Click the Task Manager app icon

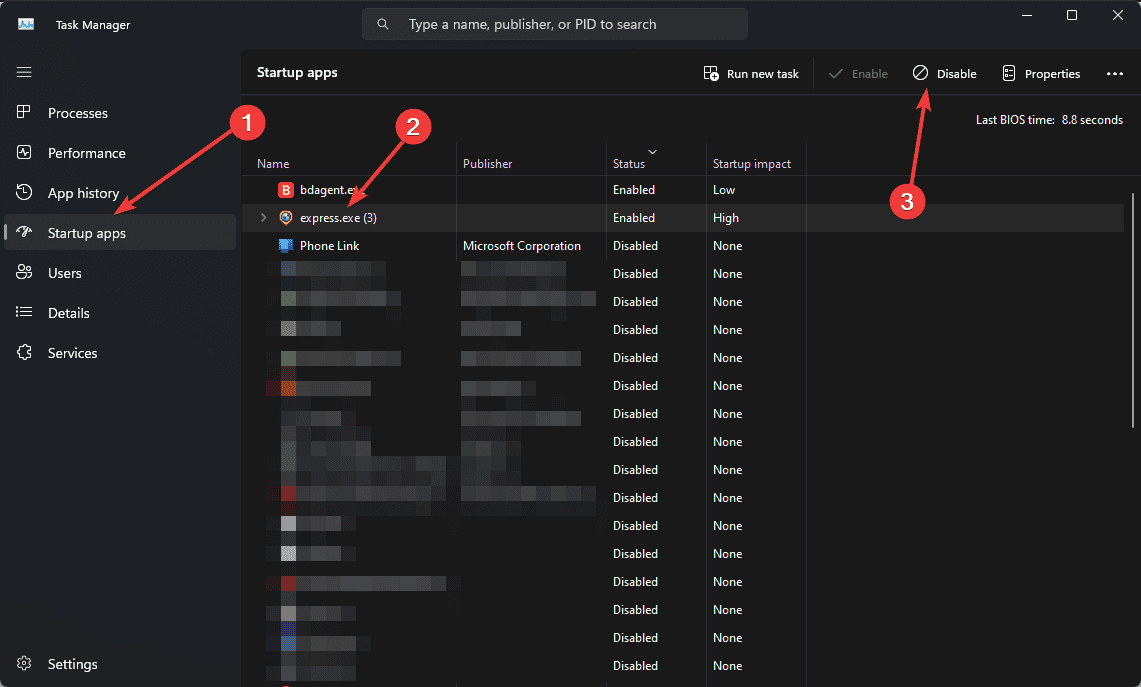[26, 24]
